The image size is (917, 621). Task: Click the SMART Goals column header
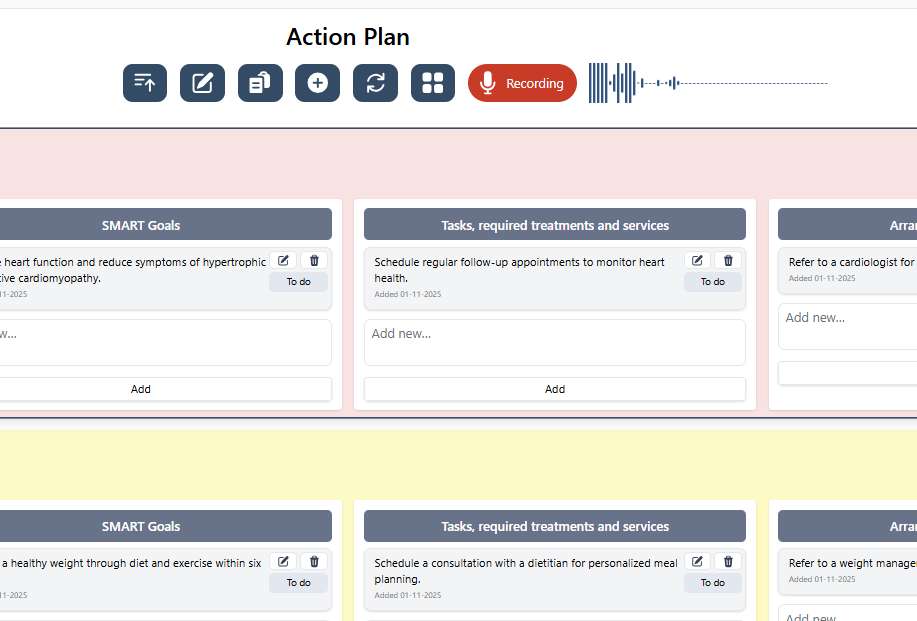141,225
